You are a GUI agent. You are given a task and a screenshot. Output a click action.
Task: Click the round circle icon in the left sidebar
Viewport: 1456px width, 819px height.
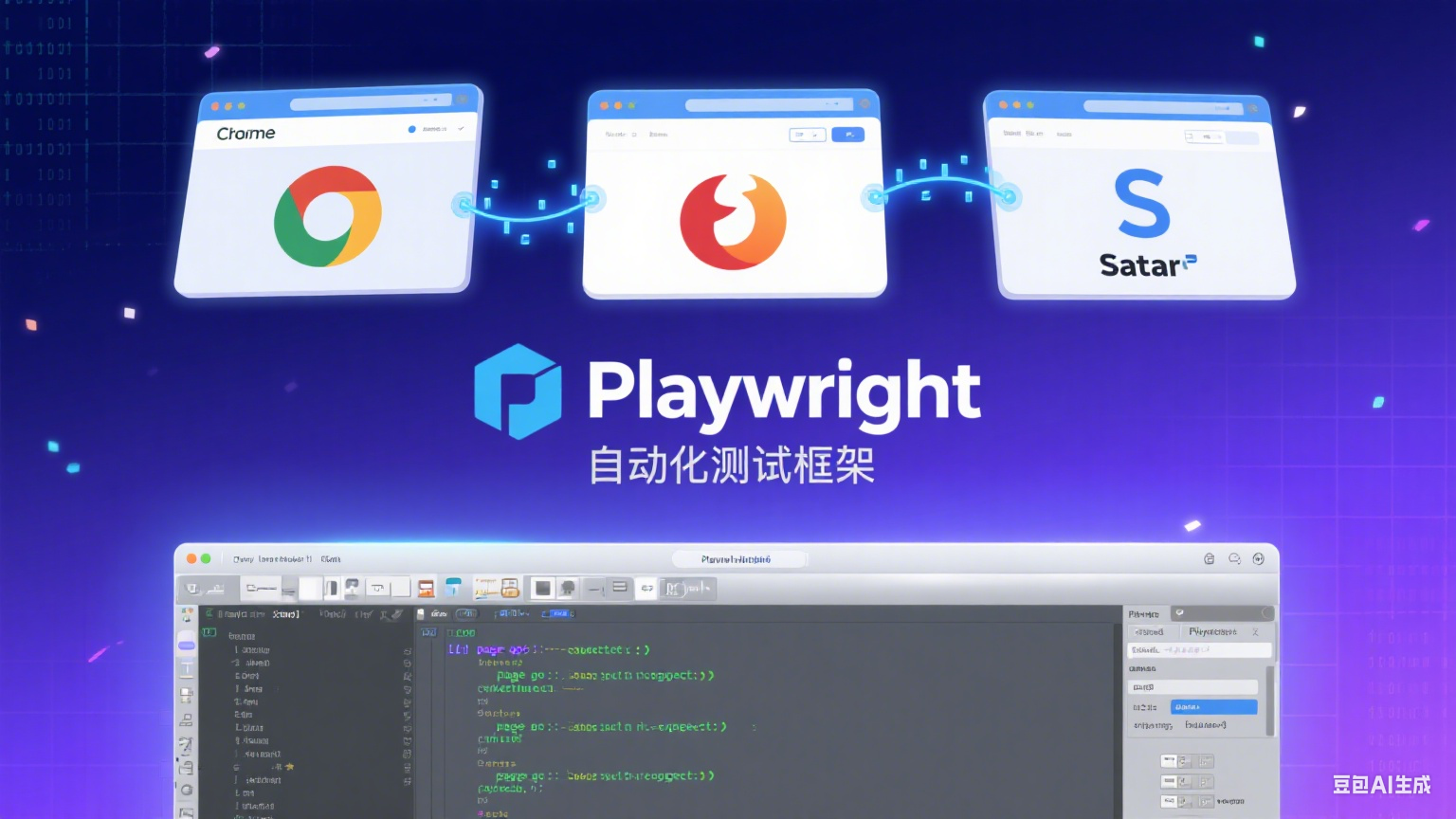click(187, 791)
